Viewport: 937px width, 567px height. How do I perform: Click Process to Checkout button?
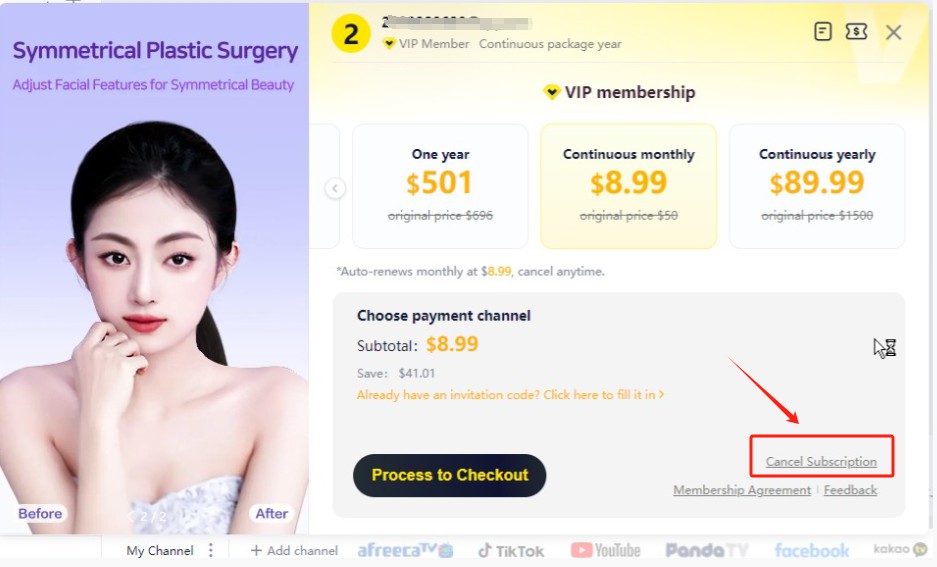(x=449, y=475)
